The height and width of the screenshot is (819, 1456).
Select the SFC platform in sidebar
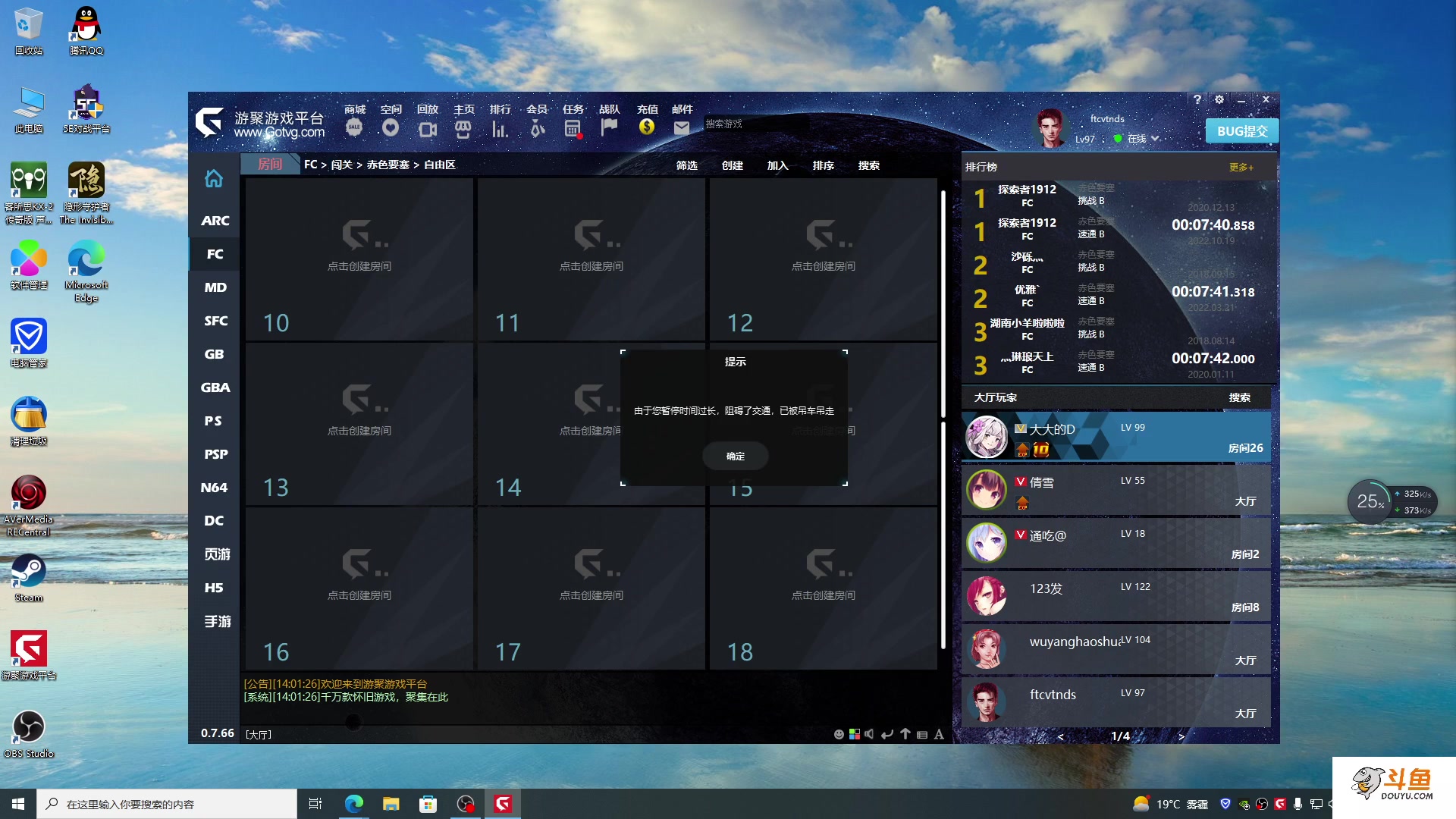(215, 321)
